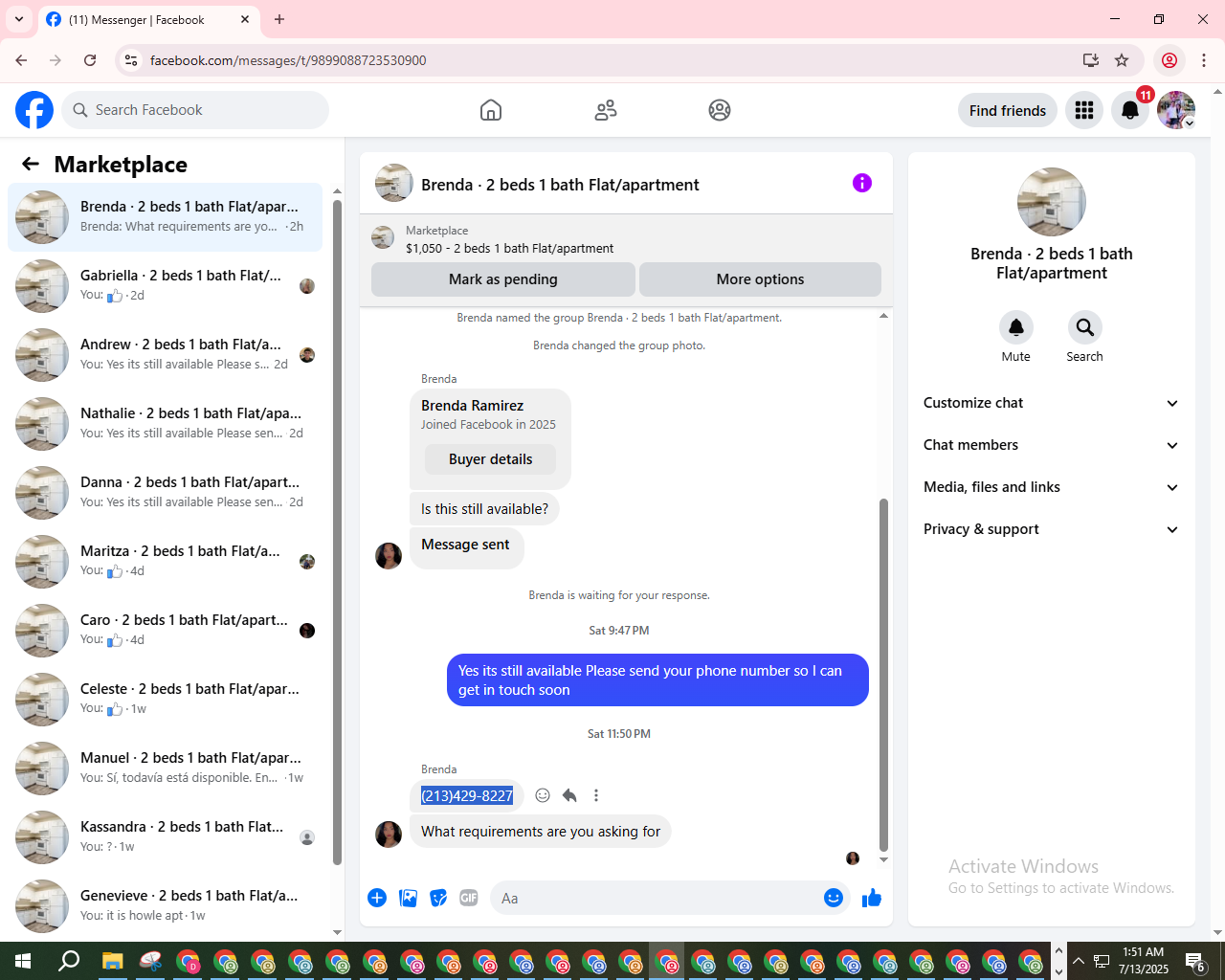Select the Messenger | Facebook browser tab
This screenshot has width=1225, height=980.
coord(148,19)
